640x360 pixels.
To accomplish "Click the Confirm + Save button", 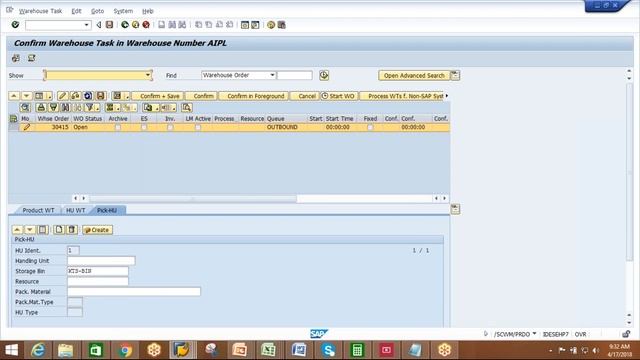I will (158, 96).
